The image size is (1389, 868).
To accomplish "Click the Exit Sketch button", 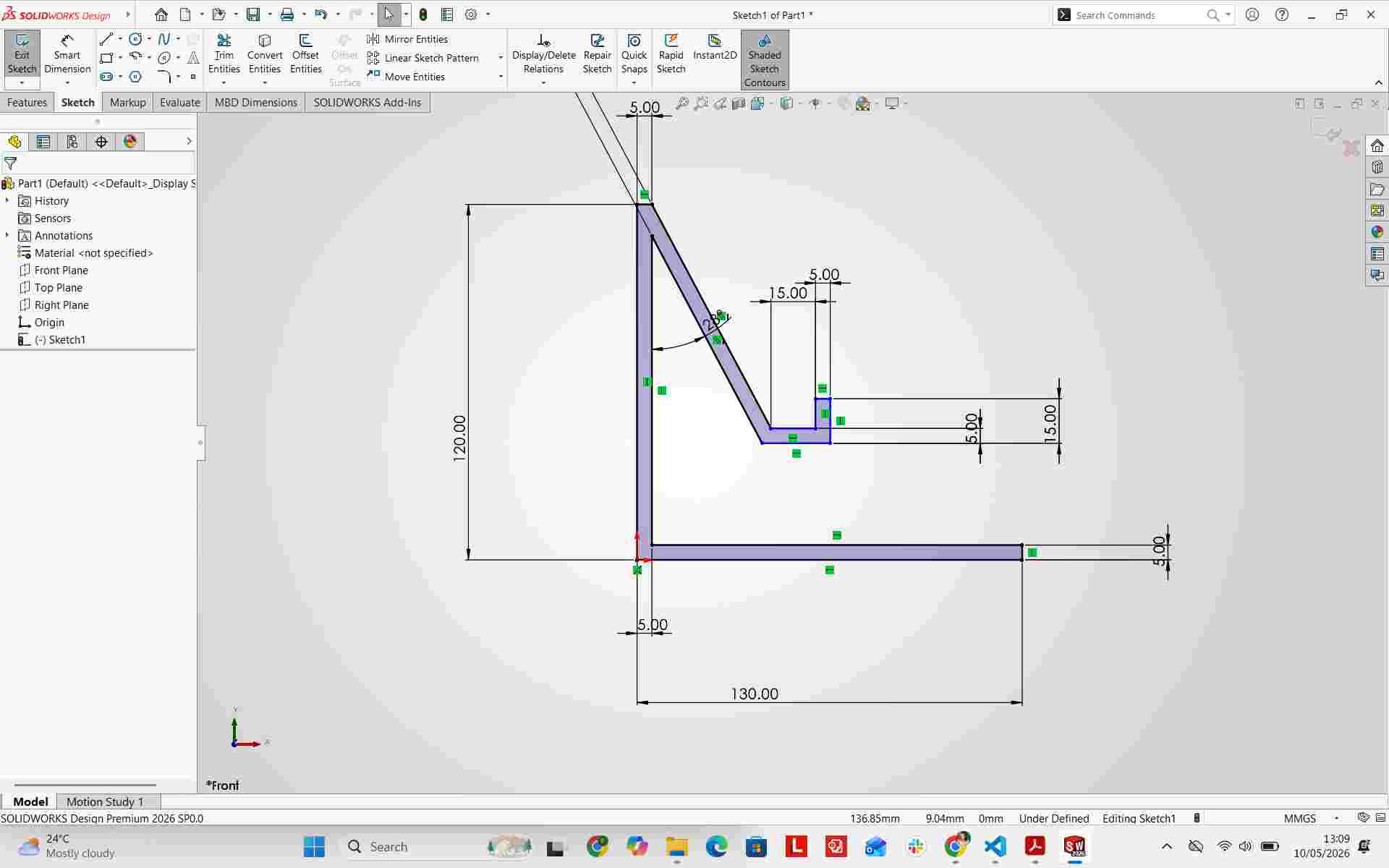I will click(22, 54).
